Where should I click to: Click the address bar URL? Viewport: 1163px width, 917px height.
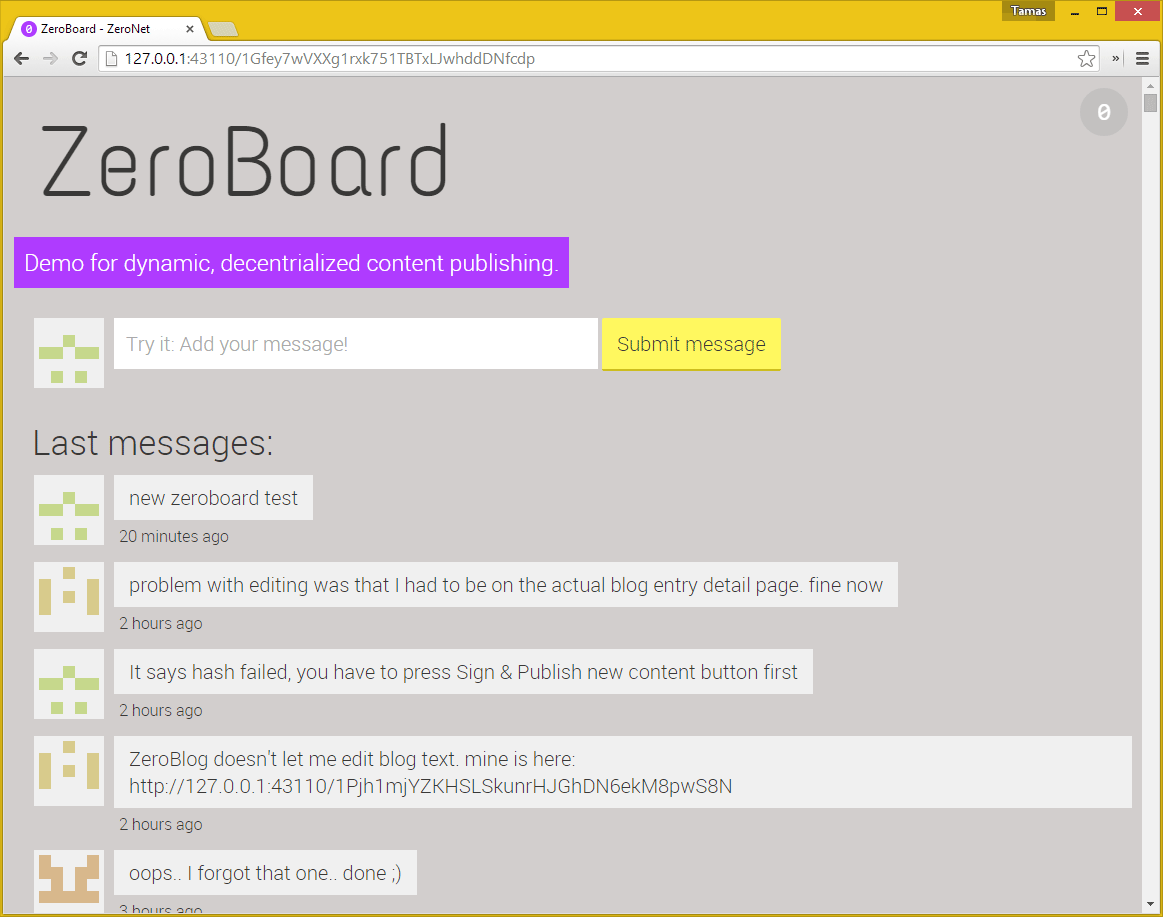coord(329,59)
